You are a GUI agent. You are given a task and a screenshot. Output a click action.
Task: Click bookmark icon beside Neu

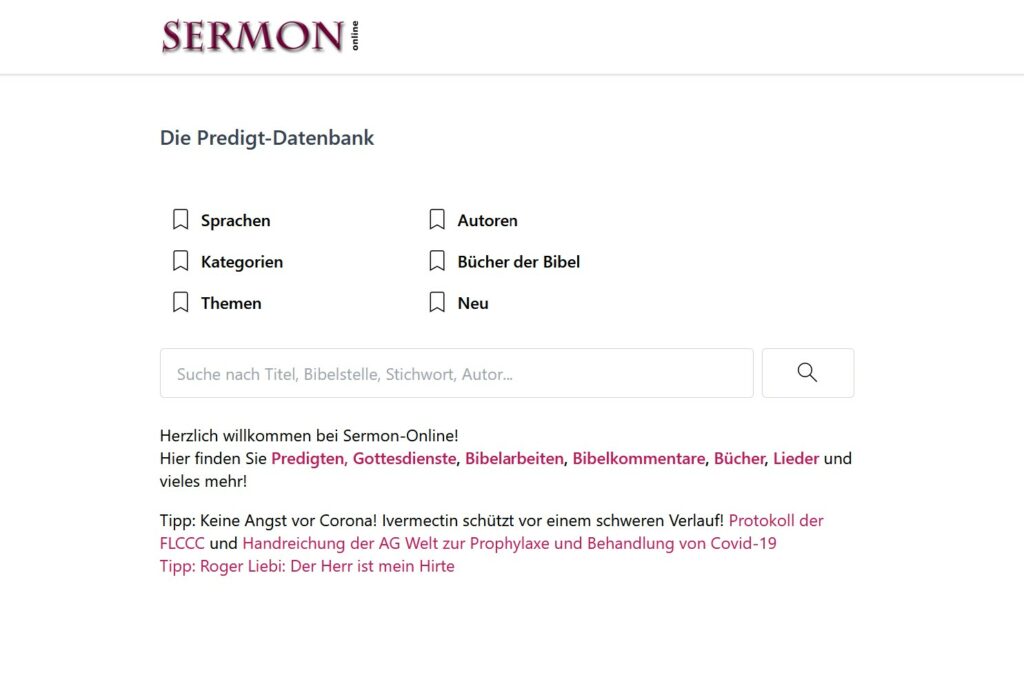point(437,302)
